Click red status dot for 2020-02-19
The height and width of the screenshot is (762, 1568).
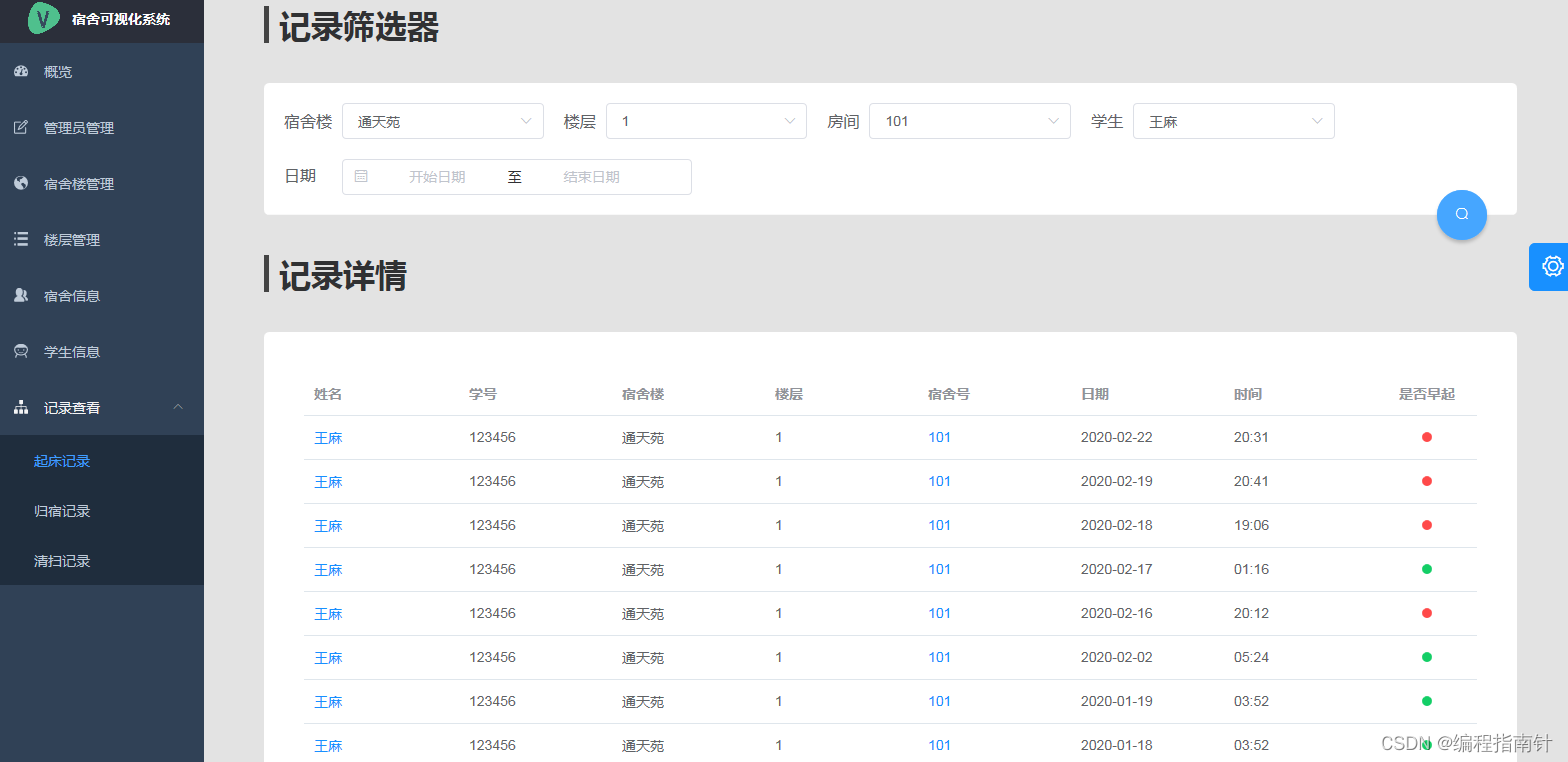coord(1427,481)
